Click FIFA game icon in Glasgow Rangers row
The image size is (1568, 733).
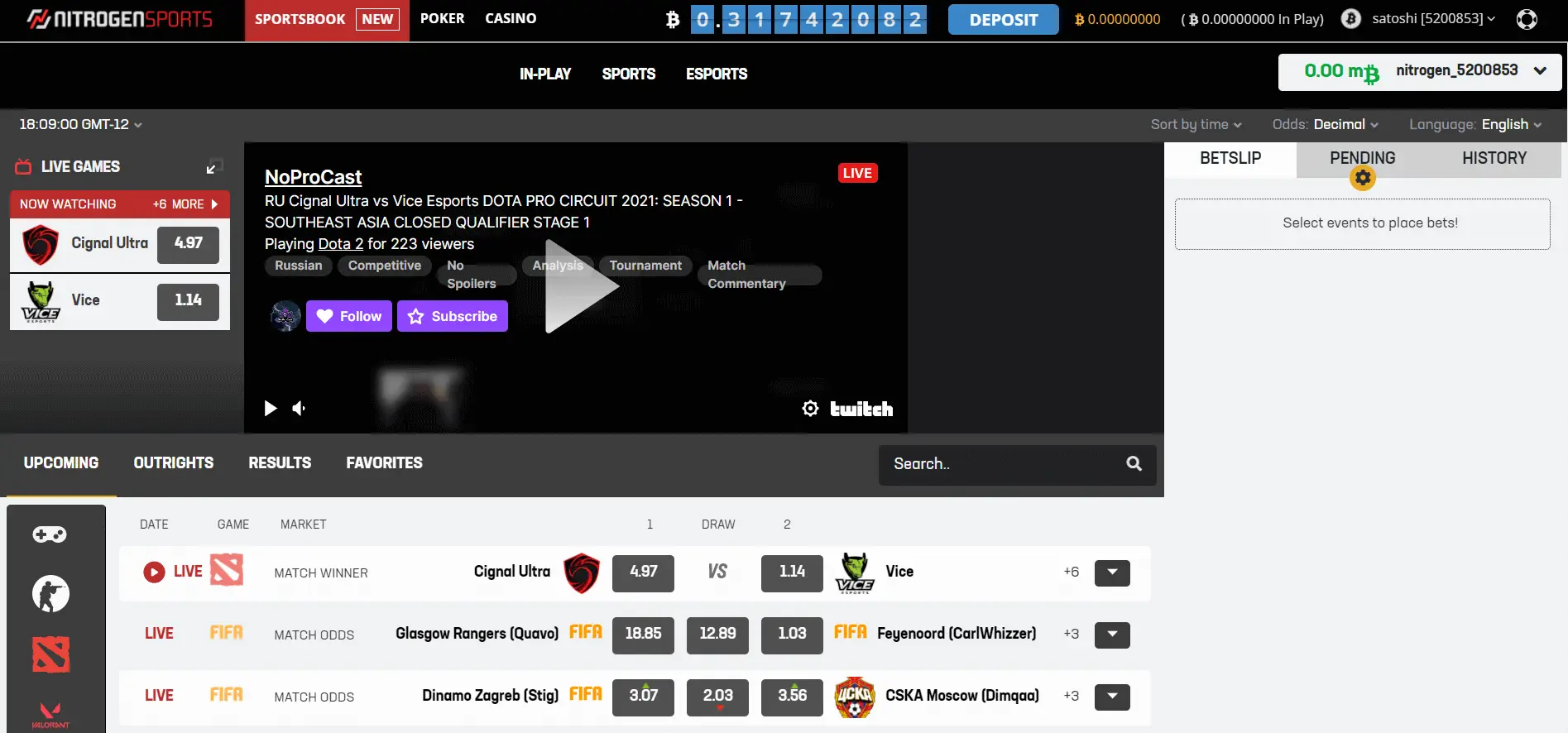coord(226,633)
